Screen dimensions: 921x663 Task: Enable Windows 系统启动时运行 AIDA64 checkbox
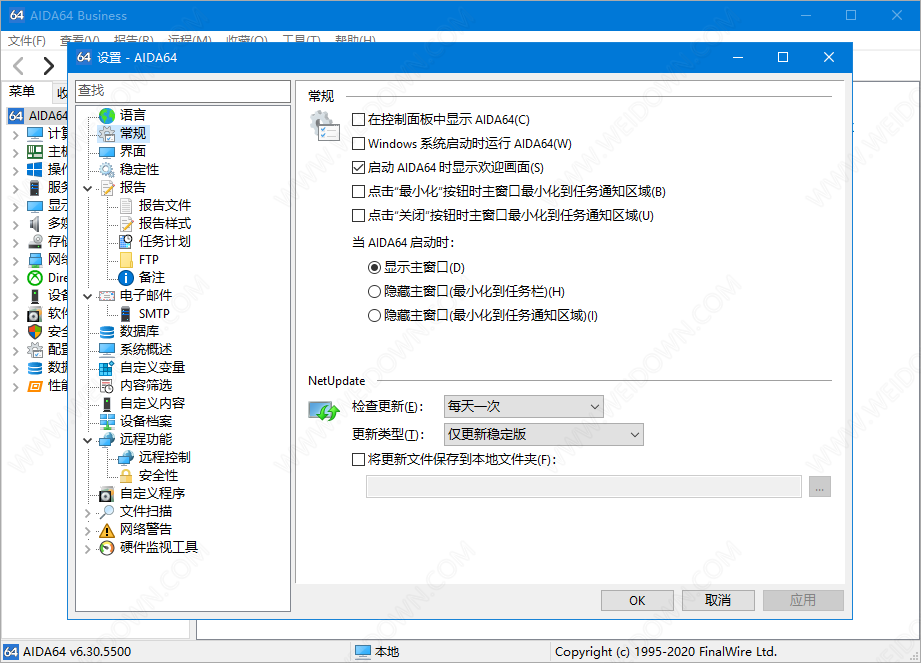358,144
